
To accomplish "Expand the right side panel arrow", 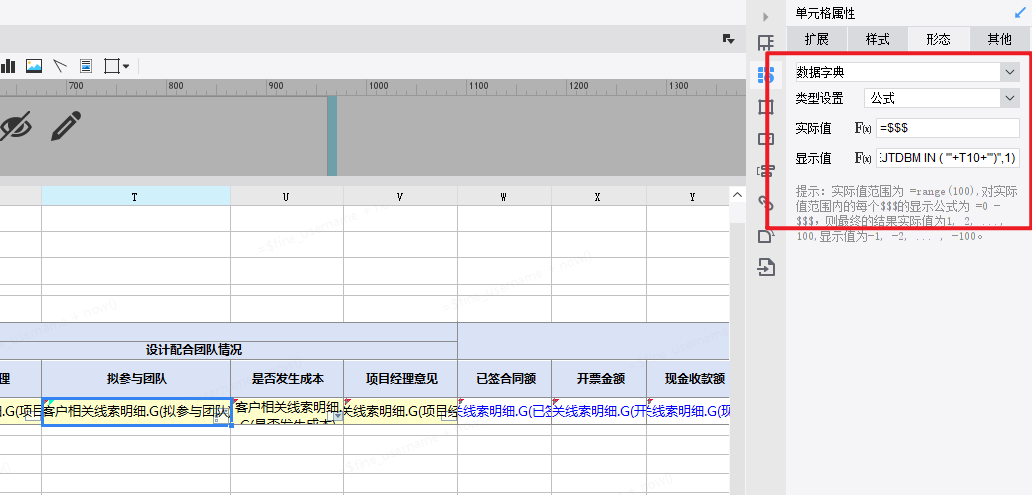I will pyautogui.click(x=766, y=17).
